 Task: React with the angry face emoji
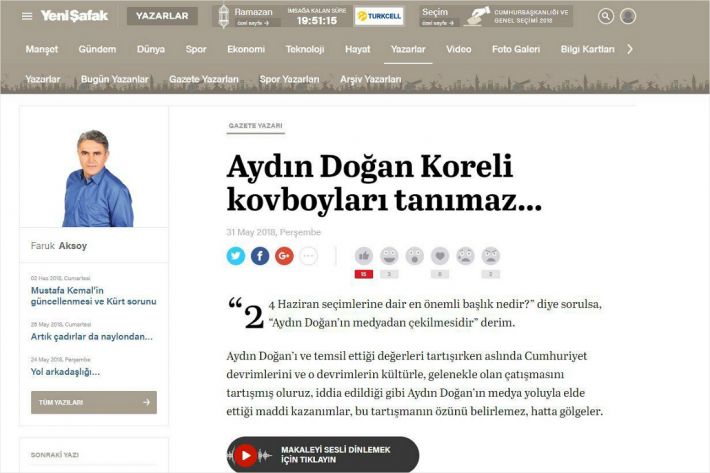pyautogui.click(x=491, y=256)
